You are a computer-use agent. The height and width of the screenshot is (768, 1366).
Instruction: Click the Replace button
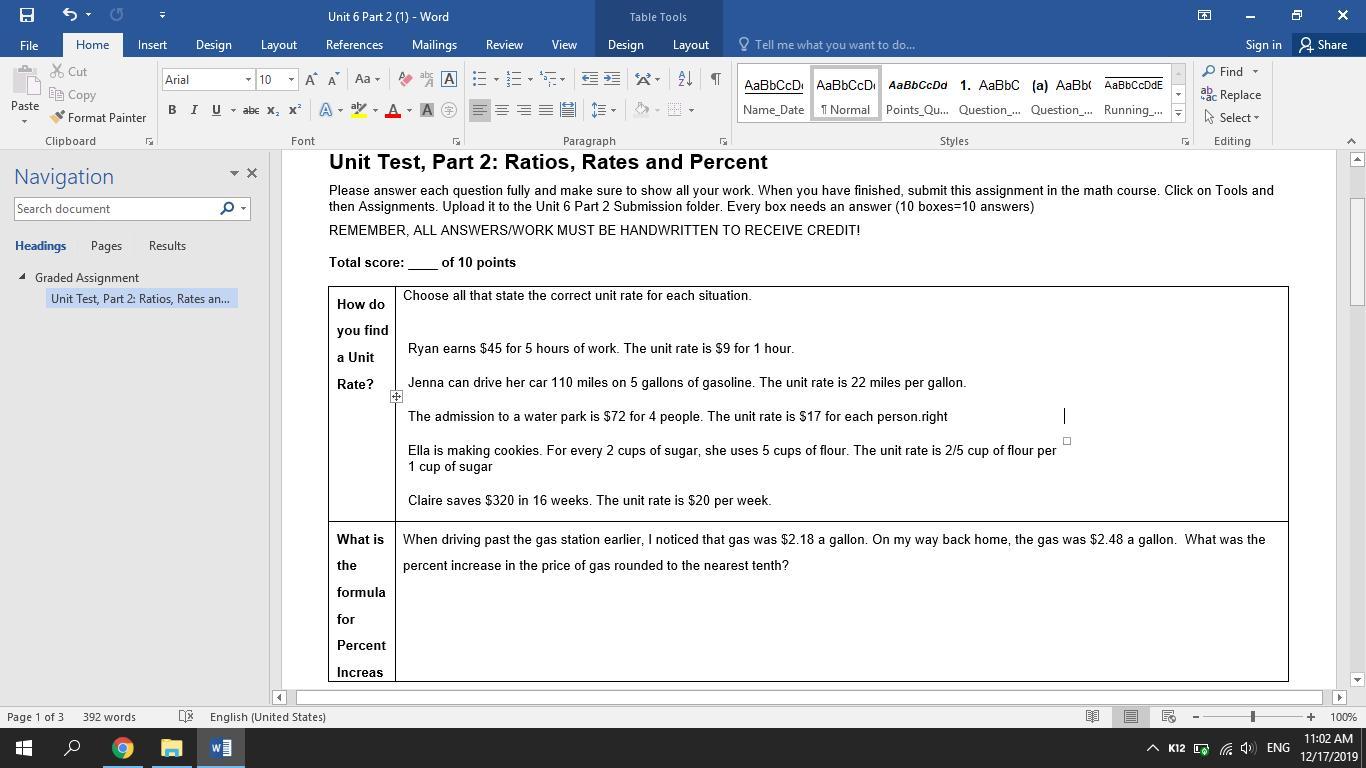pyautogui.click(x=1231, y=95)
